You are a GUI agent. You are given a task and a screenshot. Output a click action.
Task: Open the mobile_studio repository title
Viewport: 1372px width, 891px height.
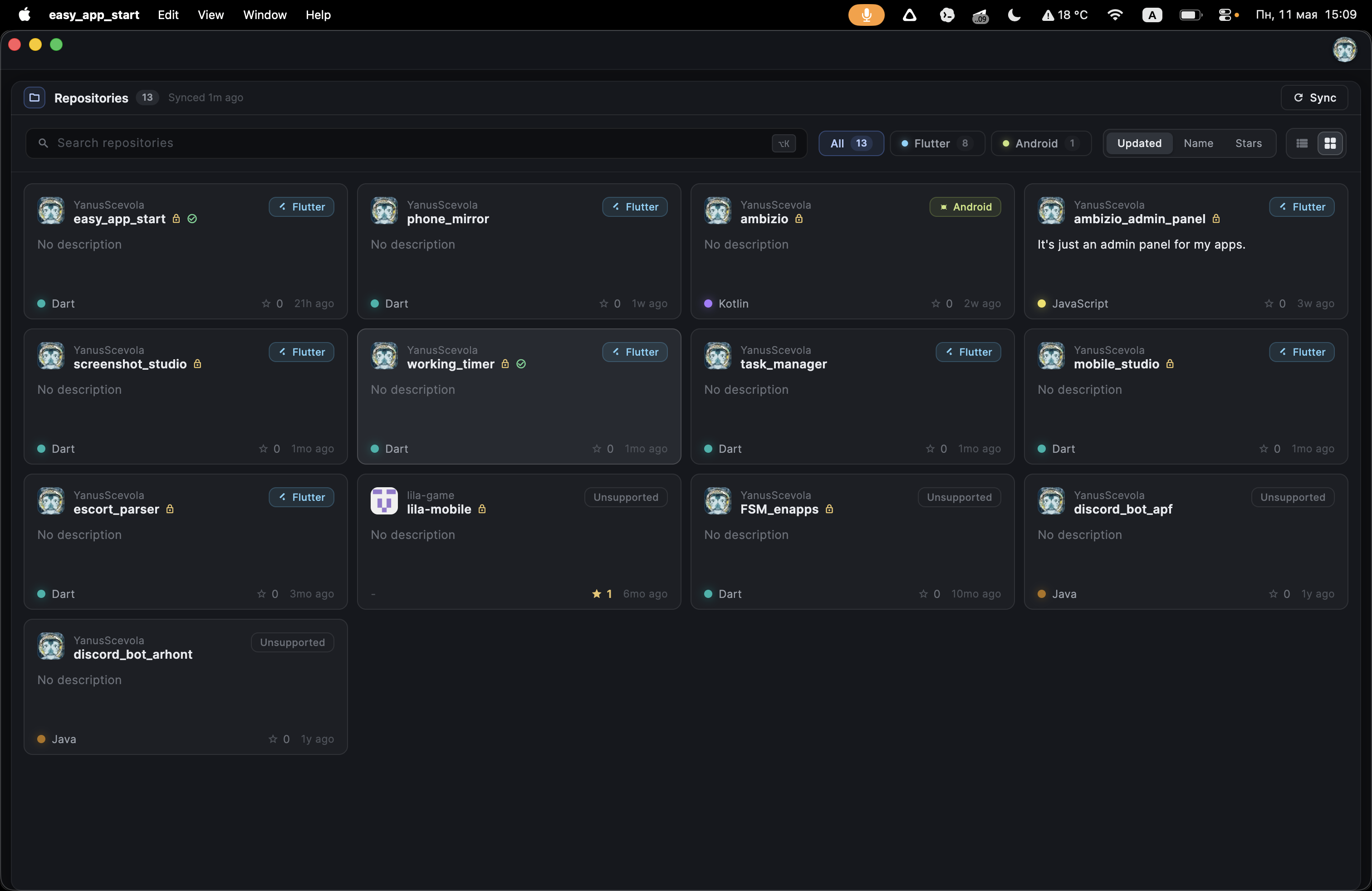click(1116, 364)
